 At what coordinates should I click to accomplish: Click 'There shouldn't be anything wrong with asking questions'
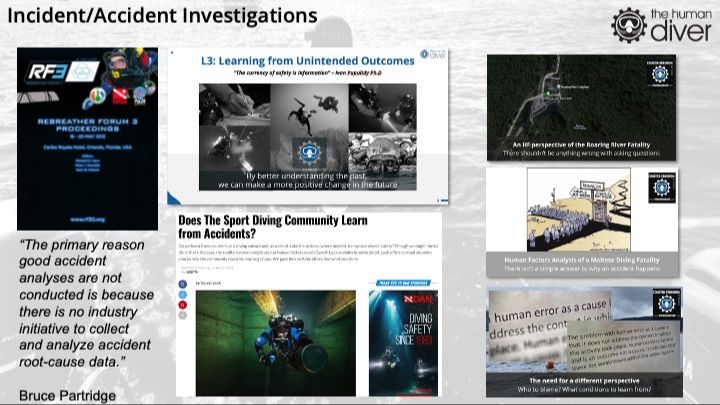[x=581, y=153]
